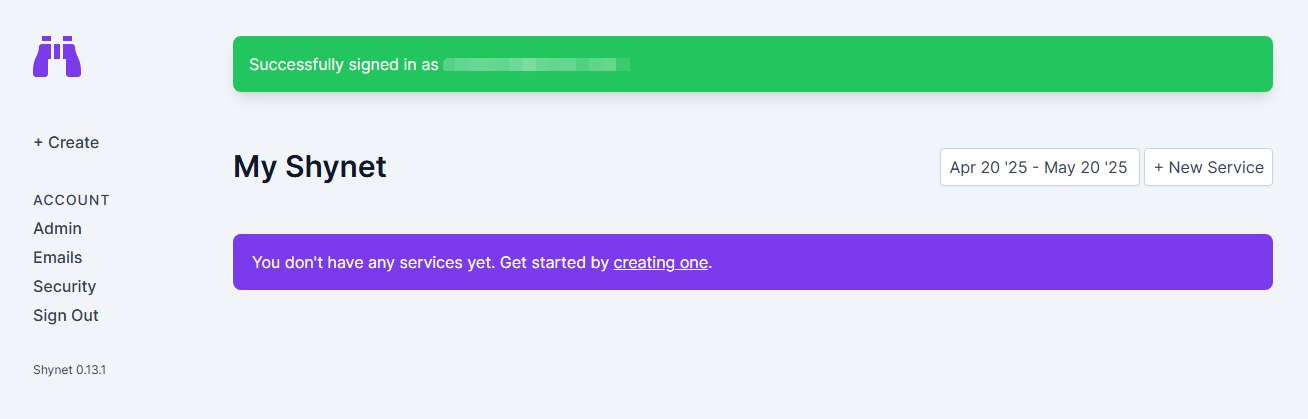Click the plus sign beside Create
The width and height of the screenshot is (1308, 419).
(38, 143)
